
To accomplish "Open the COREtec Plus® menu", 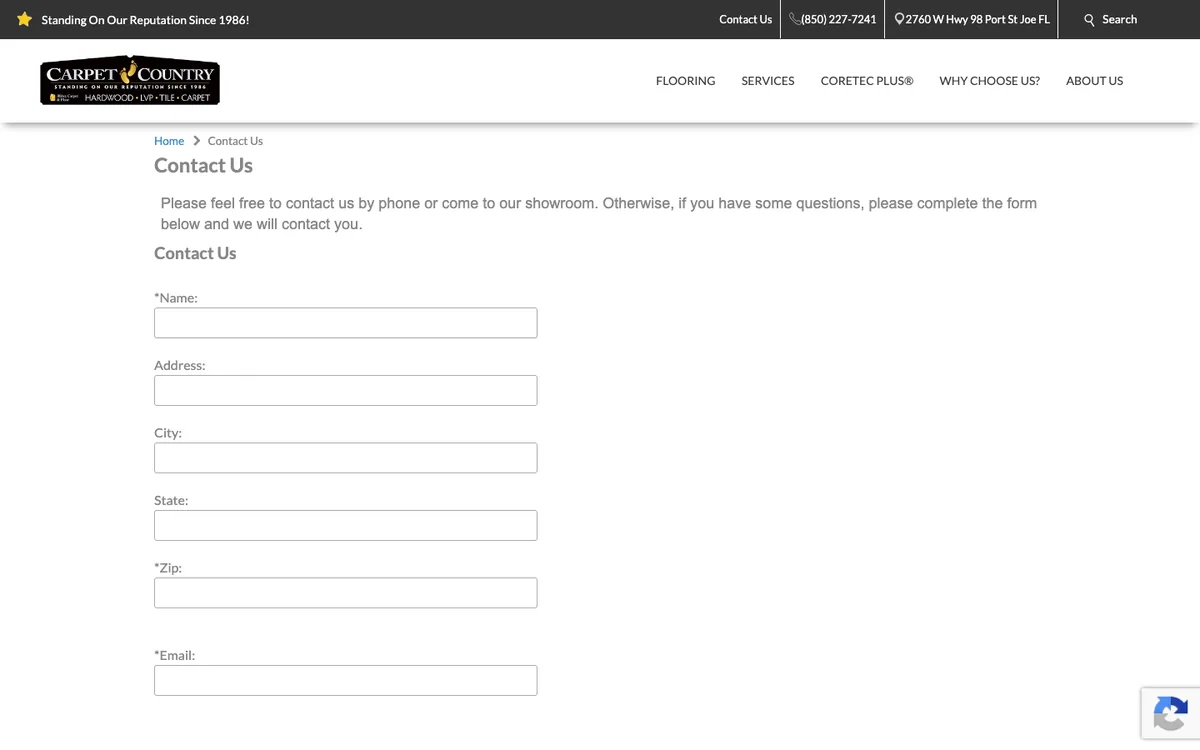I will click(867, 81).
